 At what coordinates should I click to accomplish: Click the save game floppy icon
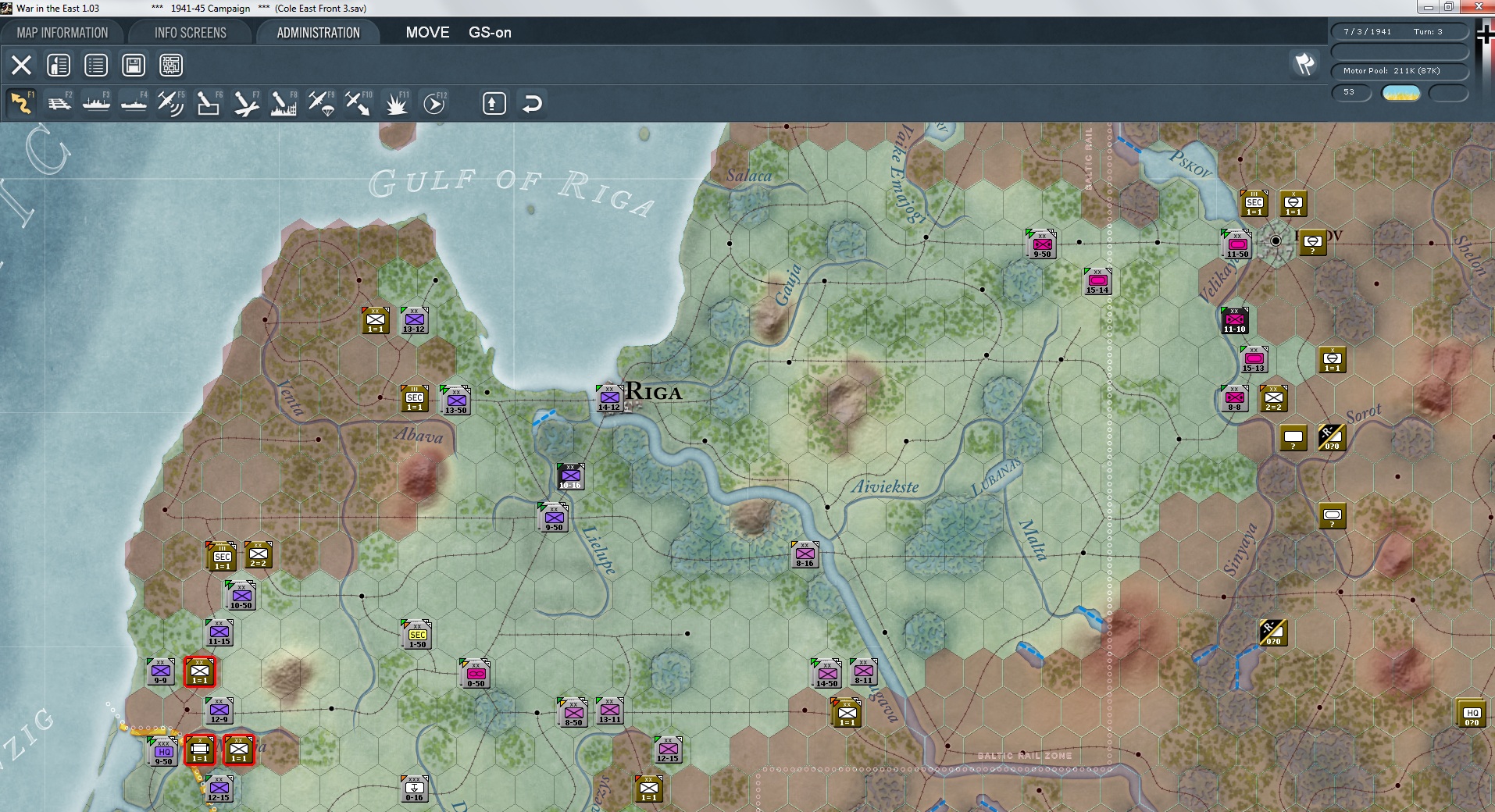[134, 65]
